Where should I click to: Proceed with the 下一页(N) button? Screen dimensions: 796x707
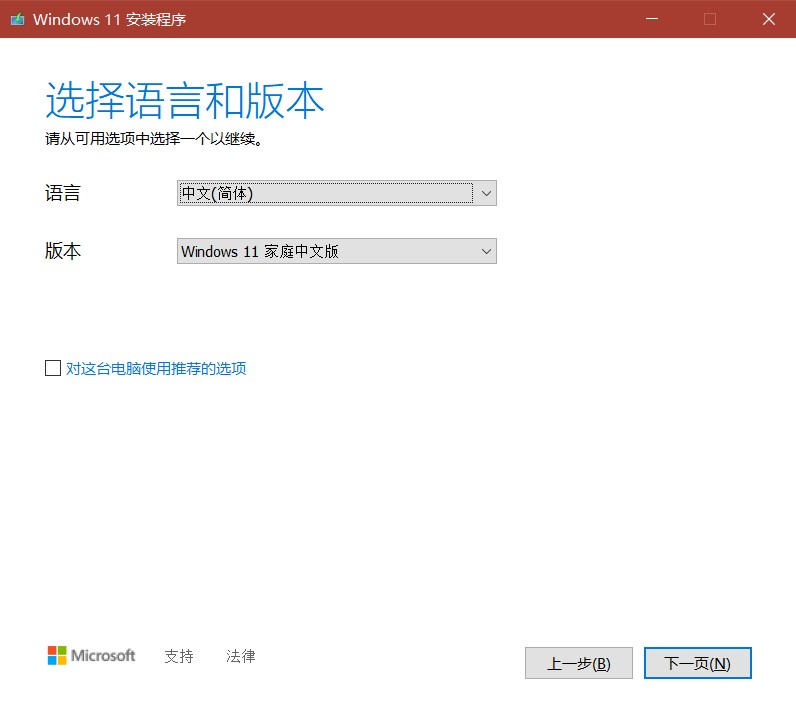pyautogui.click(x=698, y=663)
